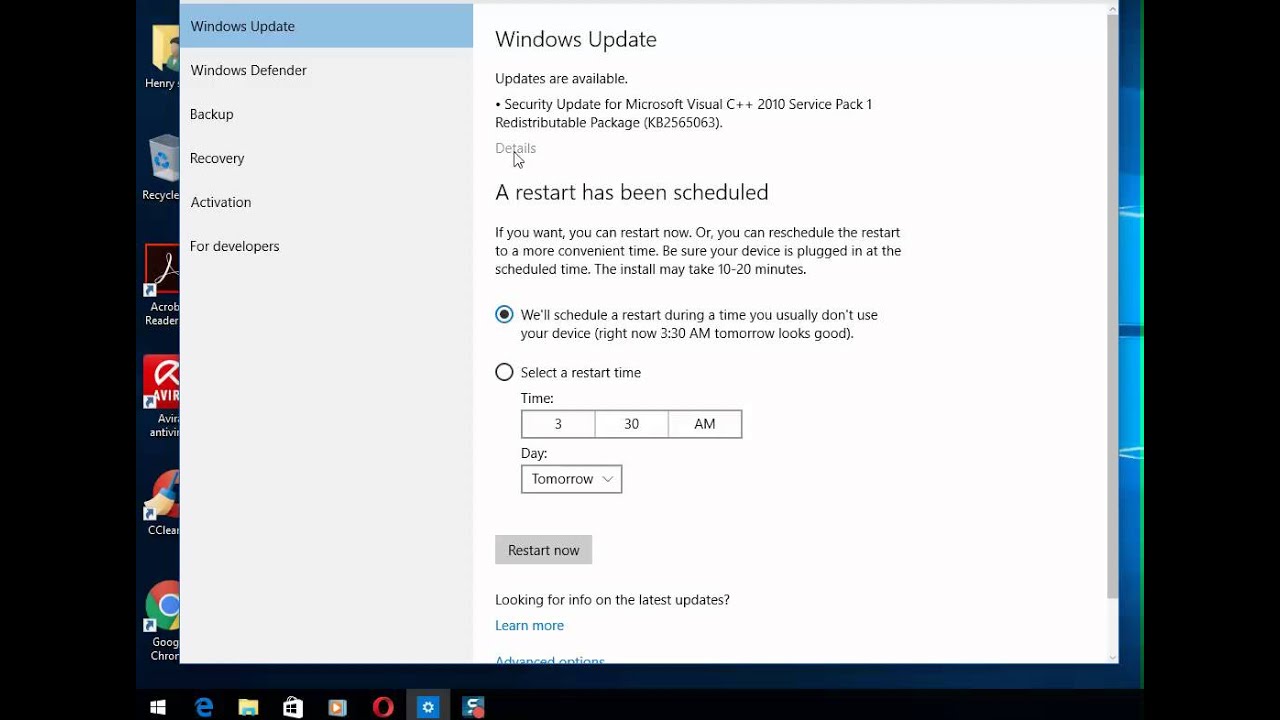The height and width of the screenshot is (720, 1280).
Task: Open the Backup settings section
Action: [326, 114]
